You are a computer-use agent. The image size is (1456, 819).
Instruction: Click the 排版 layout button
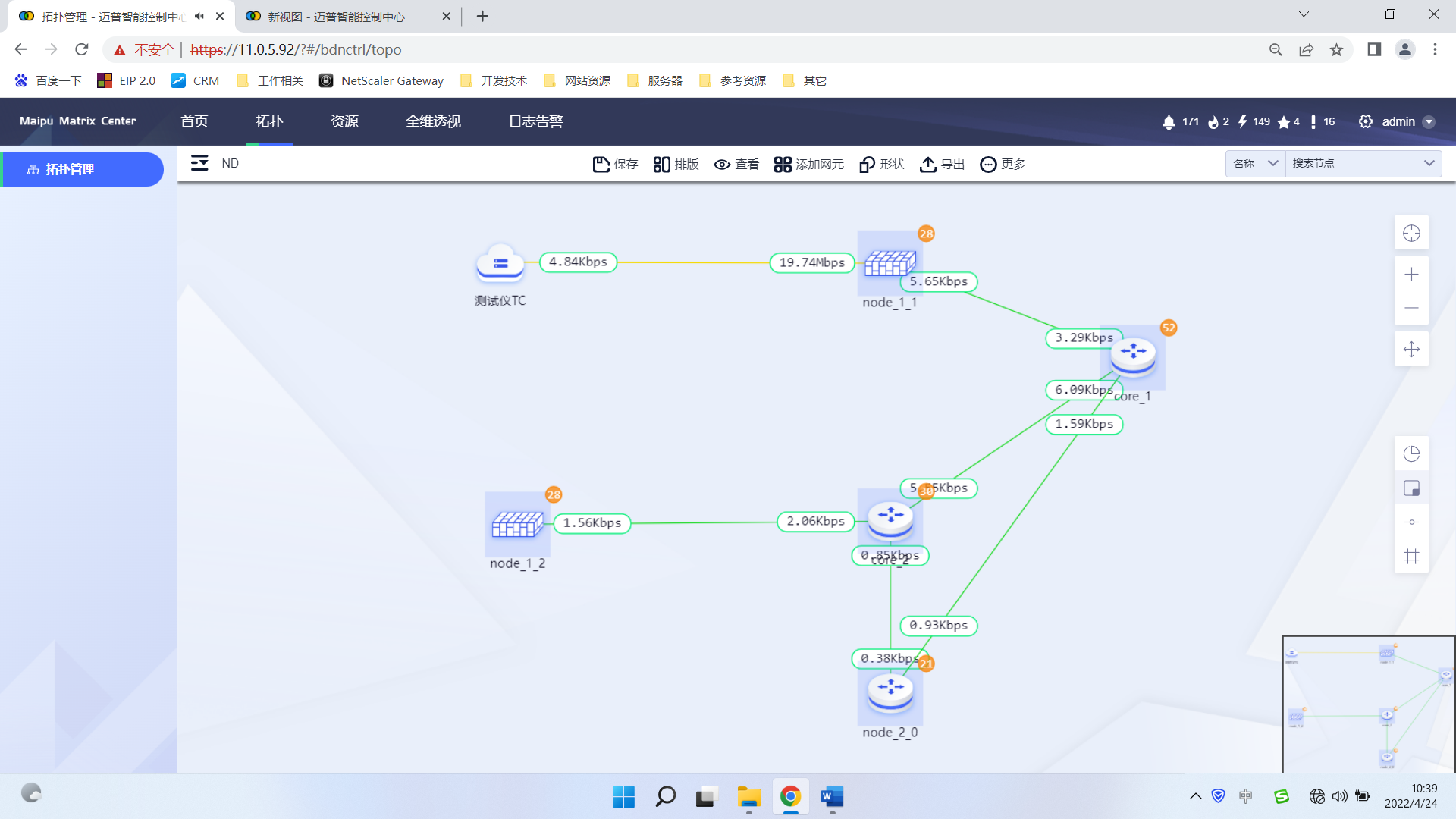pos(676,164)
